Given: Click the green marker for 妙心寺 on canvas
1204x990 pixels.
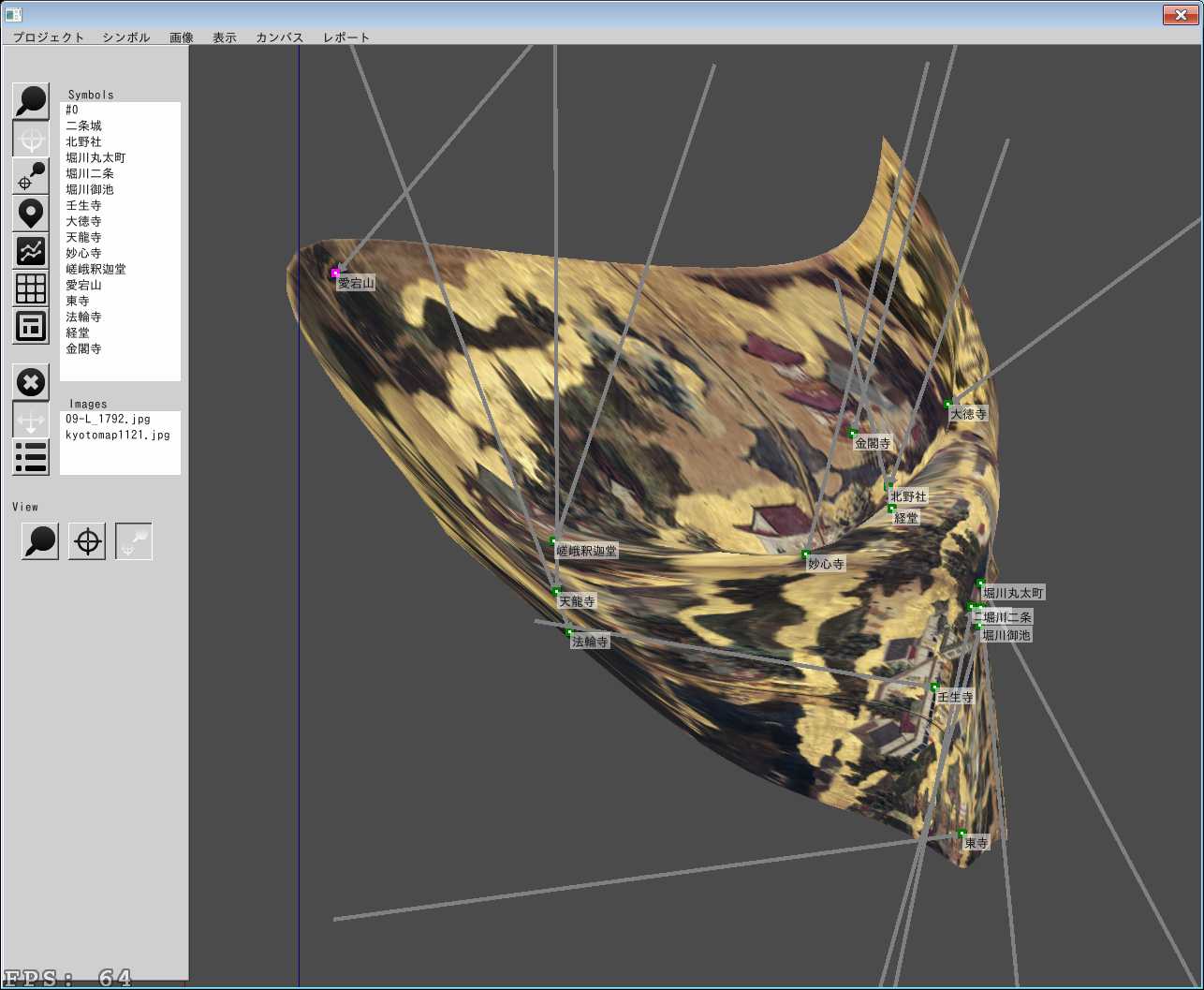Looking at the screenshot, I should tap(805, 554).
